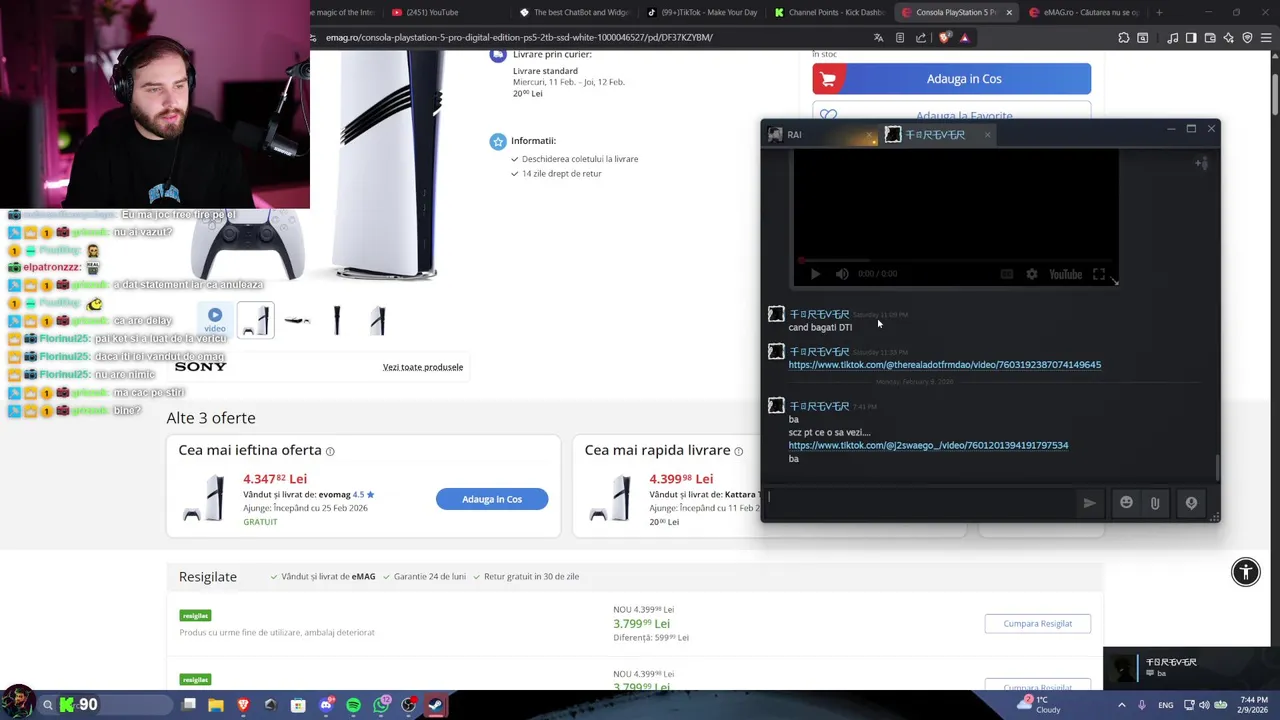This screenshot has height=720, width=1280.
Task: Open browser extensions puzzle icon
Action: tap(1124, 38)
